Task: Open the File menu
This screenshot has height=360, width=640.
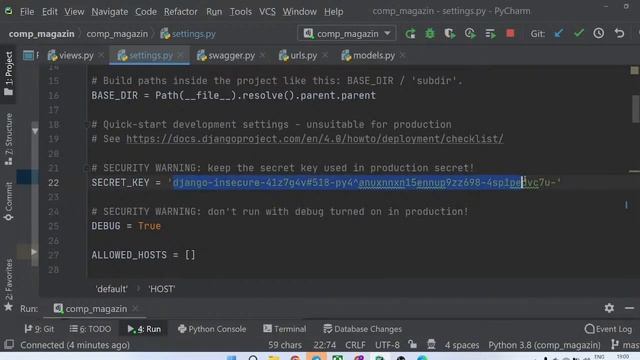Action: coord(27,11)
